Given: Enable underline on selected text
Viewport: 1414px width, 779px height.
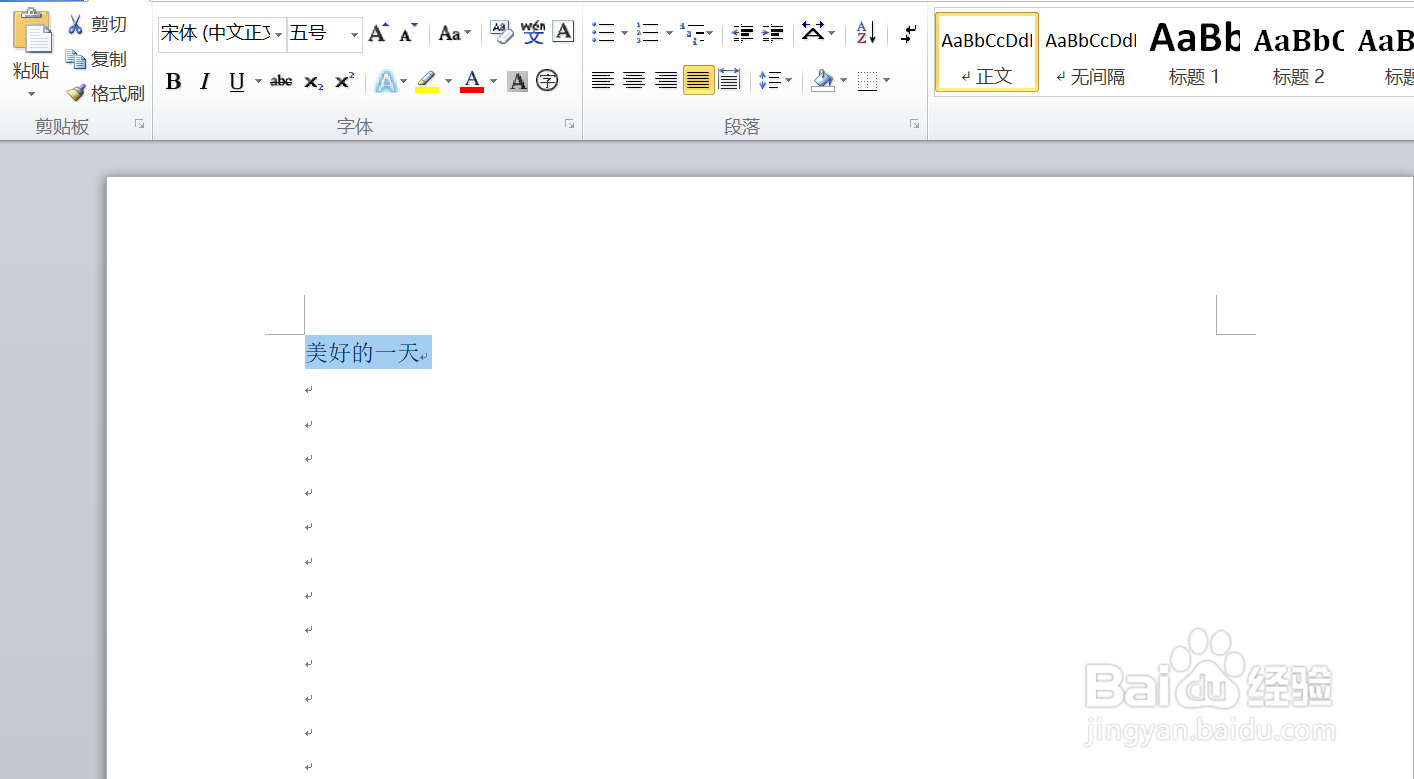Looking at the screenshot, I should coord(236,81).
